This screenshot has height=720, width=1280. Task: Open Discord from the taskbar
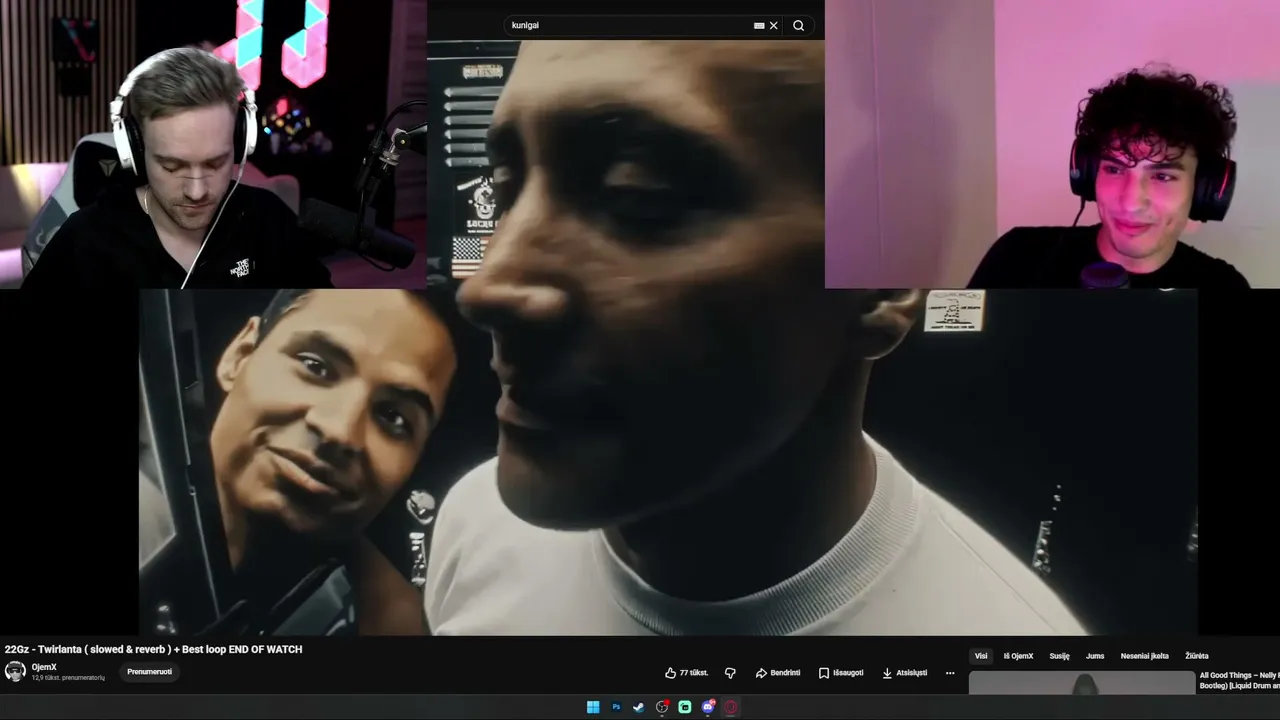pyautogui.click(x=708, y=707)
